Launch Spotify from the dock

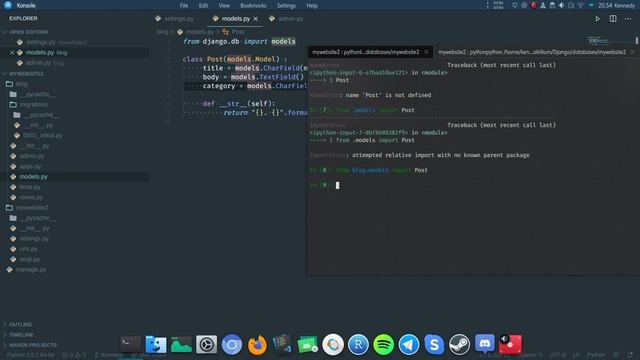tap(383, 345)
